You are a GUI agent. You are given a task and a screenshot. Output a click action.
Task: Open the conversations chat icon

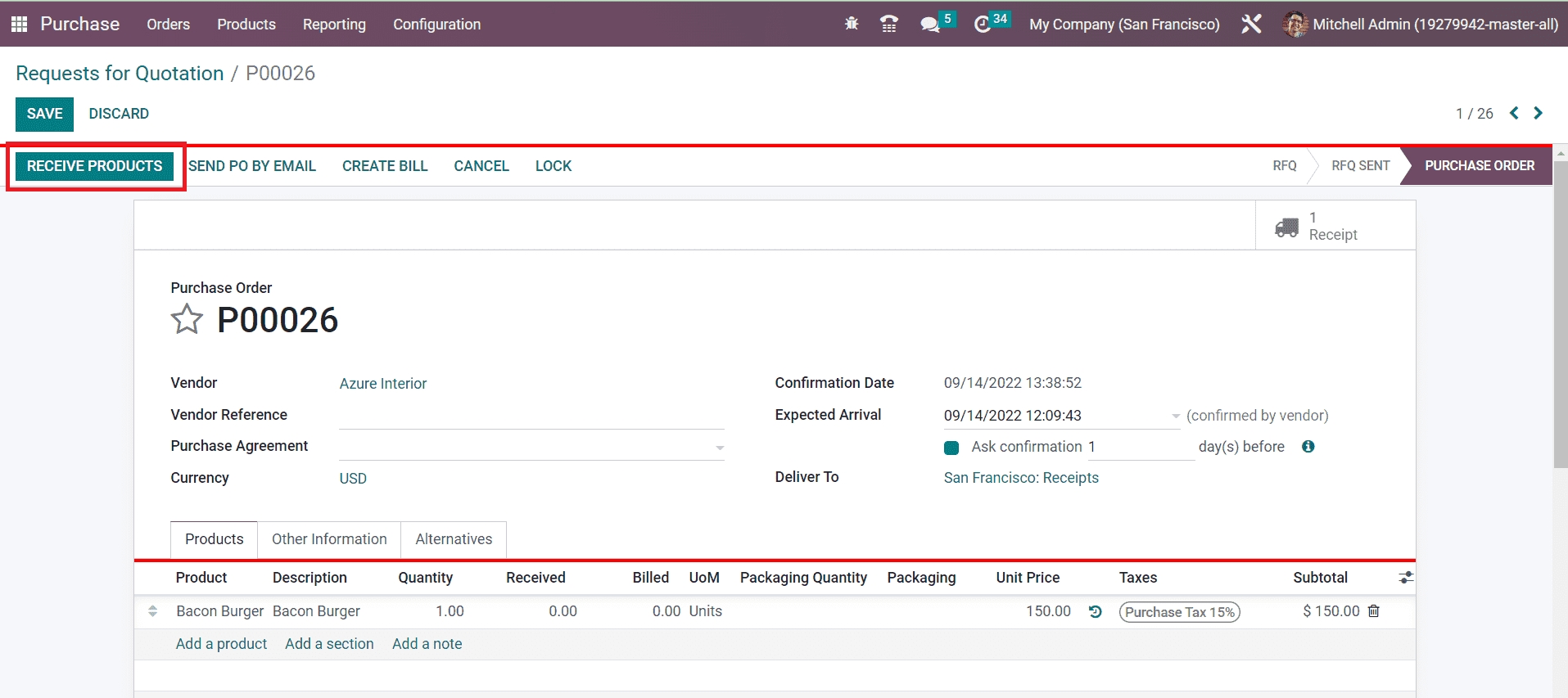929,25
